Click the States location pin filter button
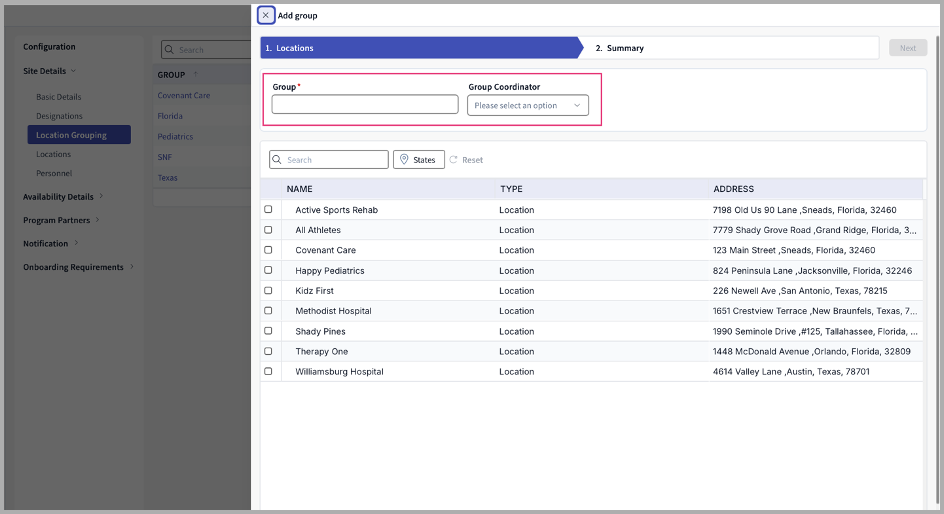This screenshot has width=944, height=514. [x=419, y=160]
